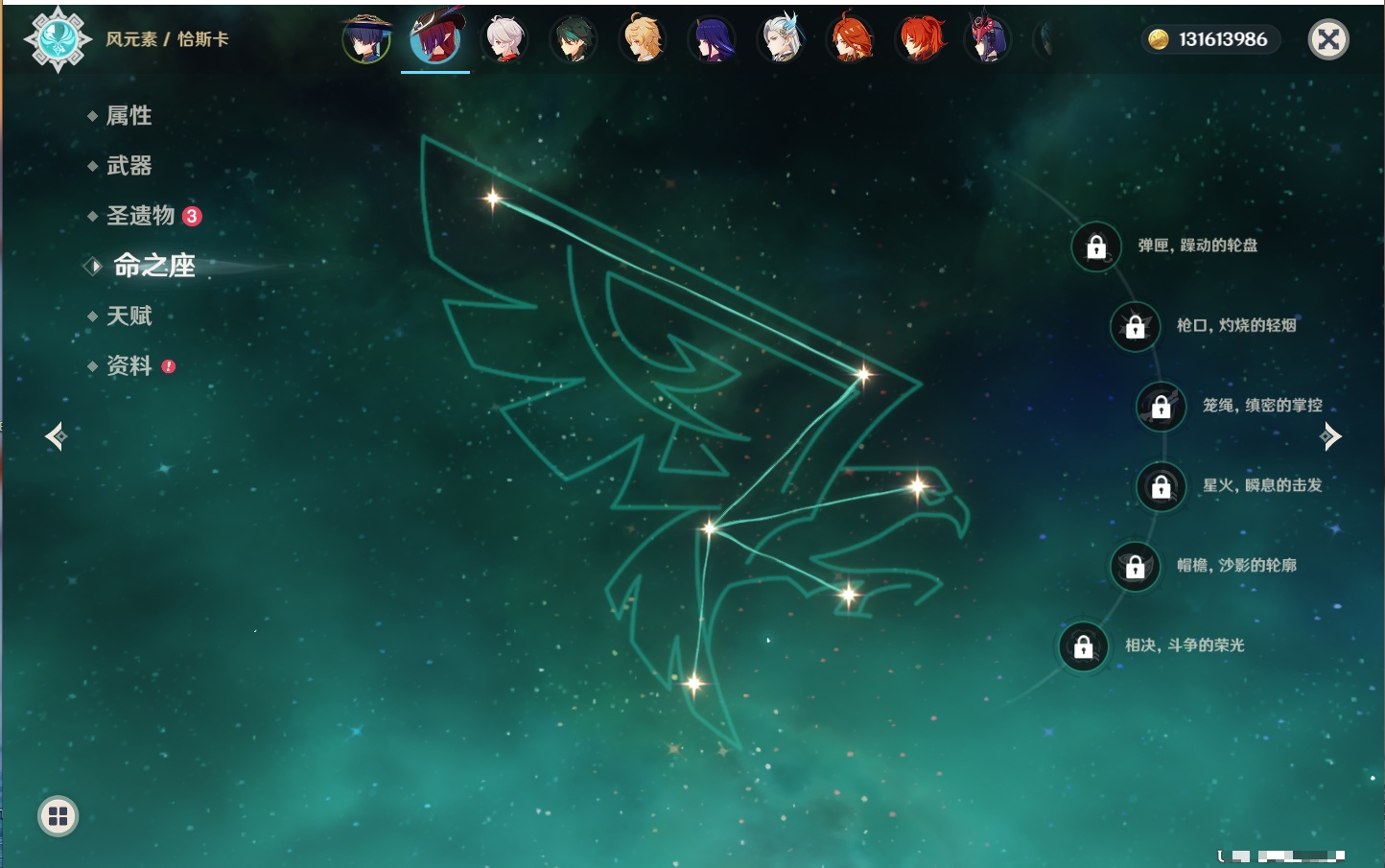Viewport: 1385px width, 868px height.
Task: Click the red exclamation badge next to 资料
Action: [x=169, y=366]
